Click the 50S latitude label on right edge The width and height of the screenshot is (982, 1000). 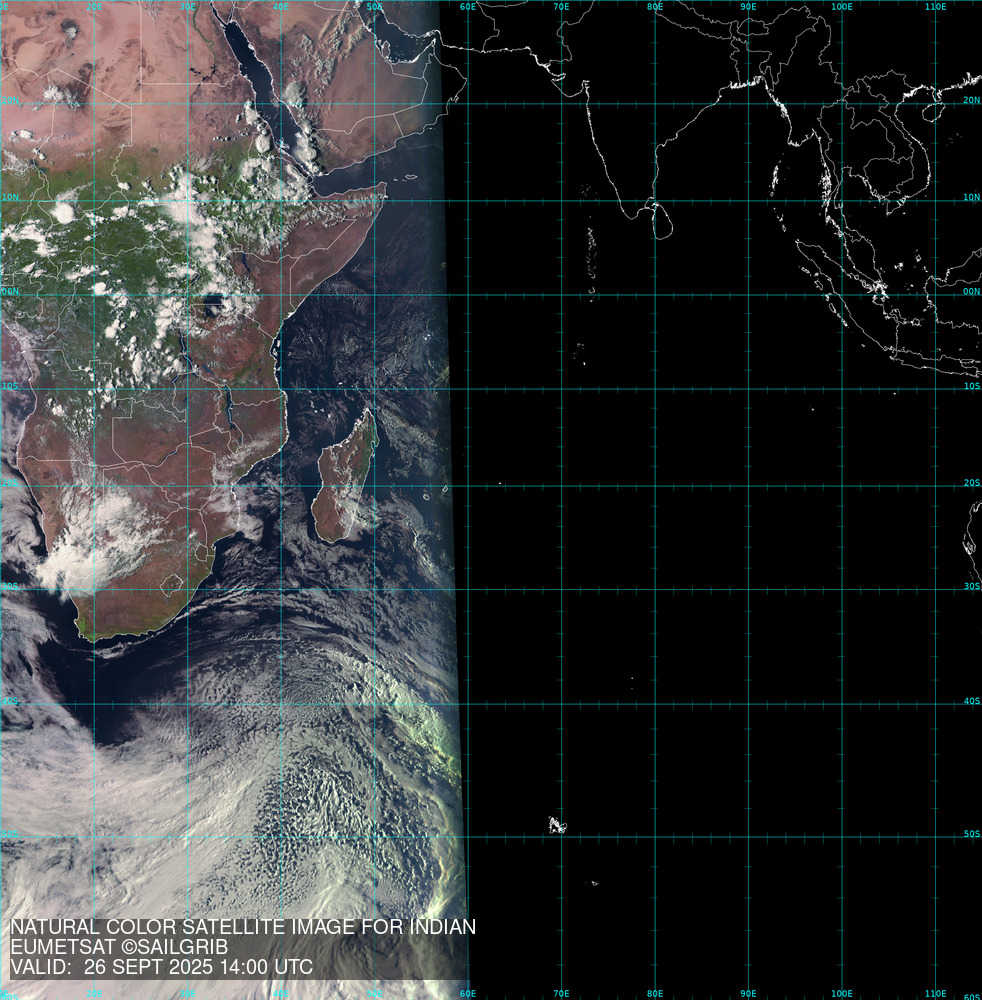[x=971, y=833]
